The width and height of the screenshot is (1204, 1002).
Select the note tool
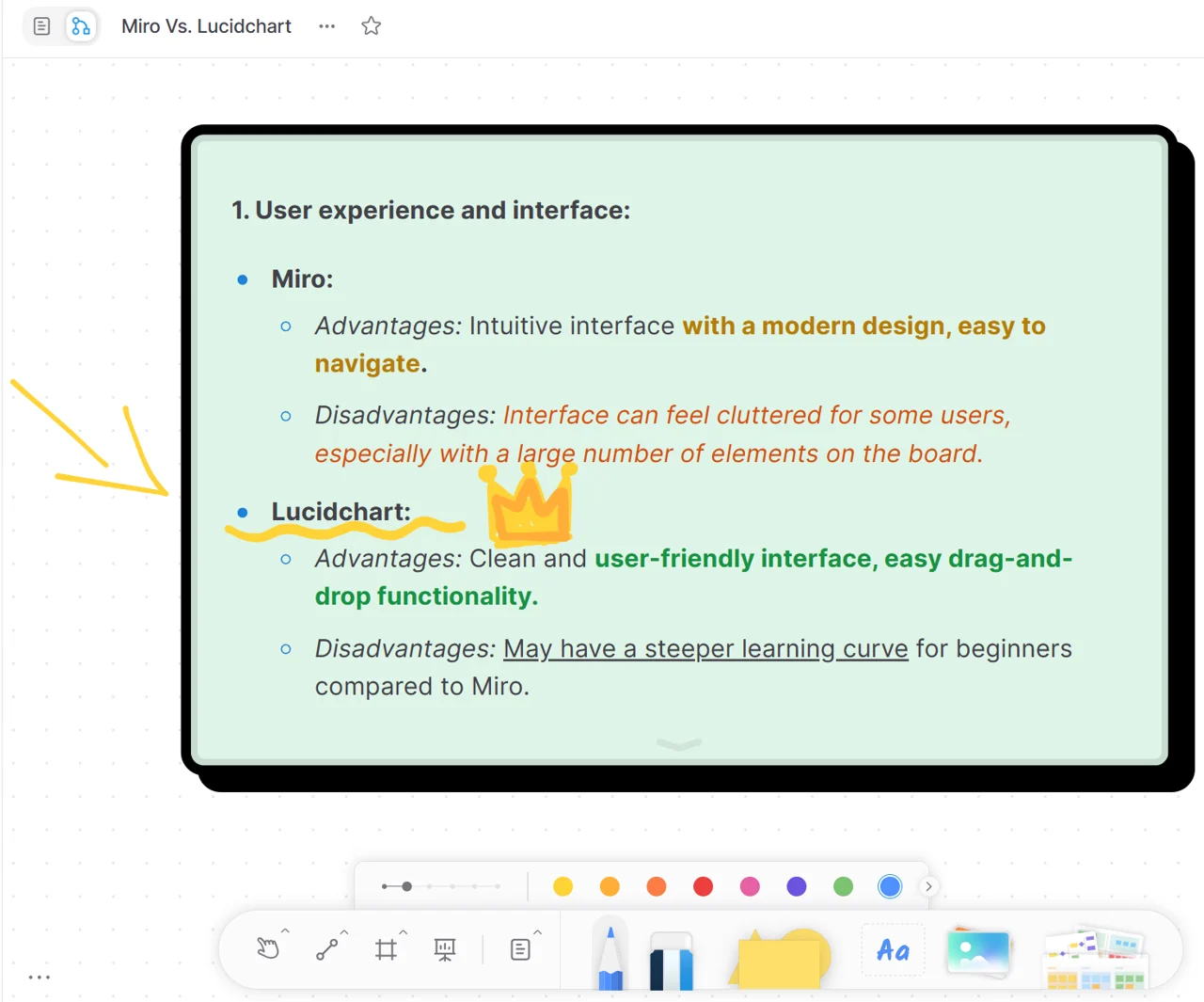(520, 949)
